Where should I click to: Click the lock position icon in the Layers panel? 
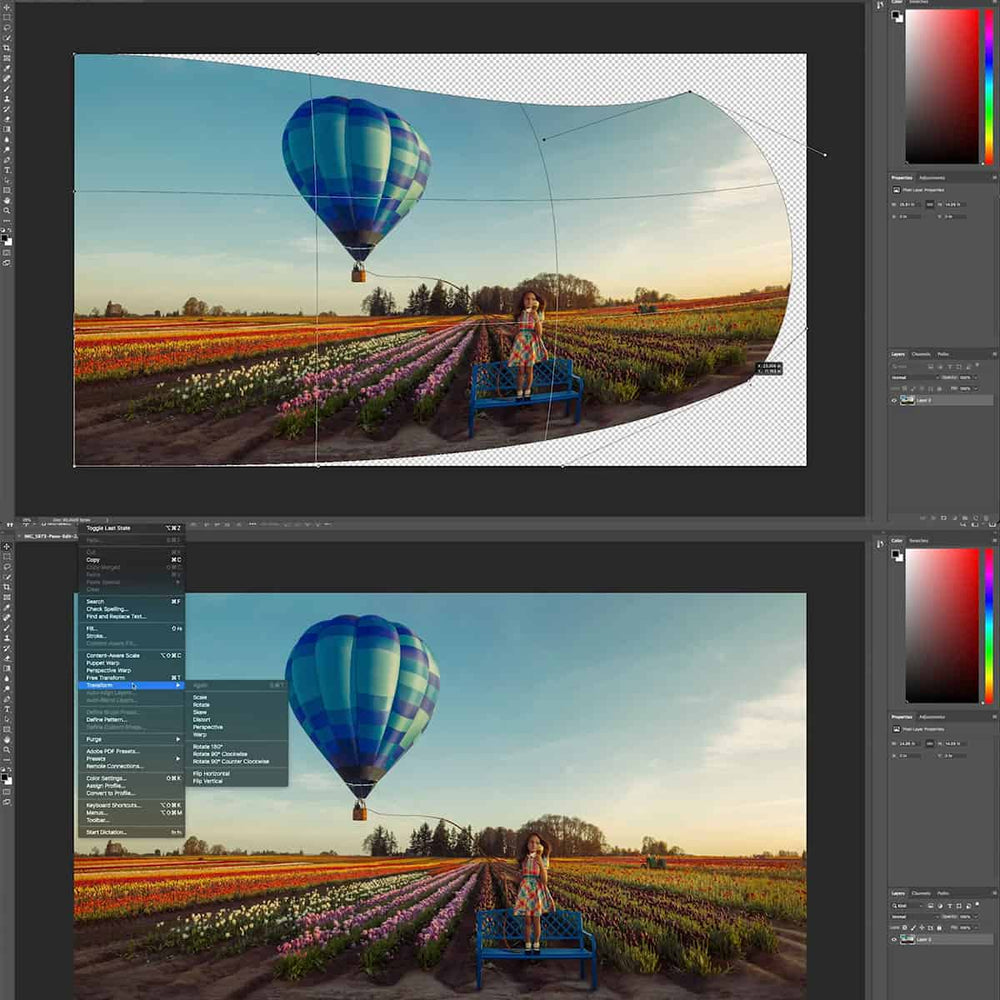pos(922,389)
